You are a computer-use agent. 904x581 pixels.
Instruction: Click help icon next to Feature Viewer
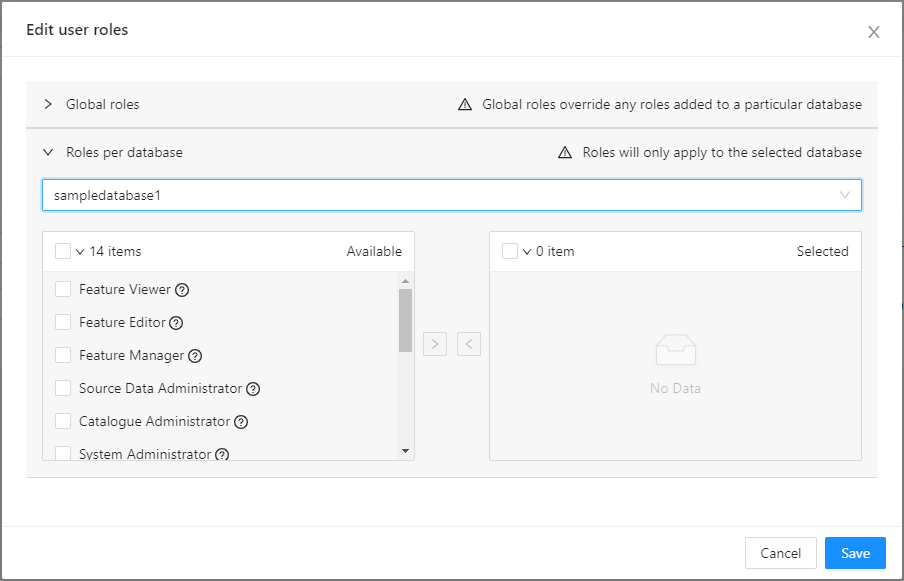[x=182, y=290]
